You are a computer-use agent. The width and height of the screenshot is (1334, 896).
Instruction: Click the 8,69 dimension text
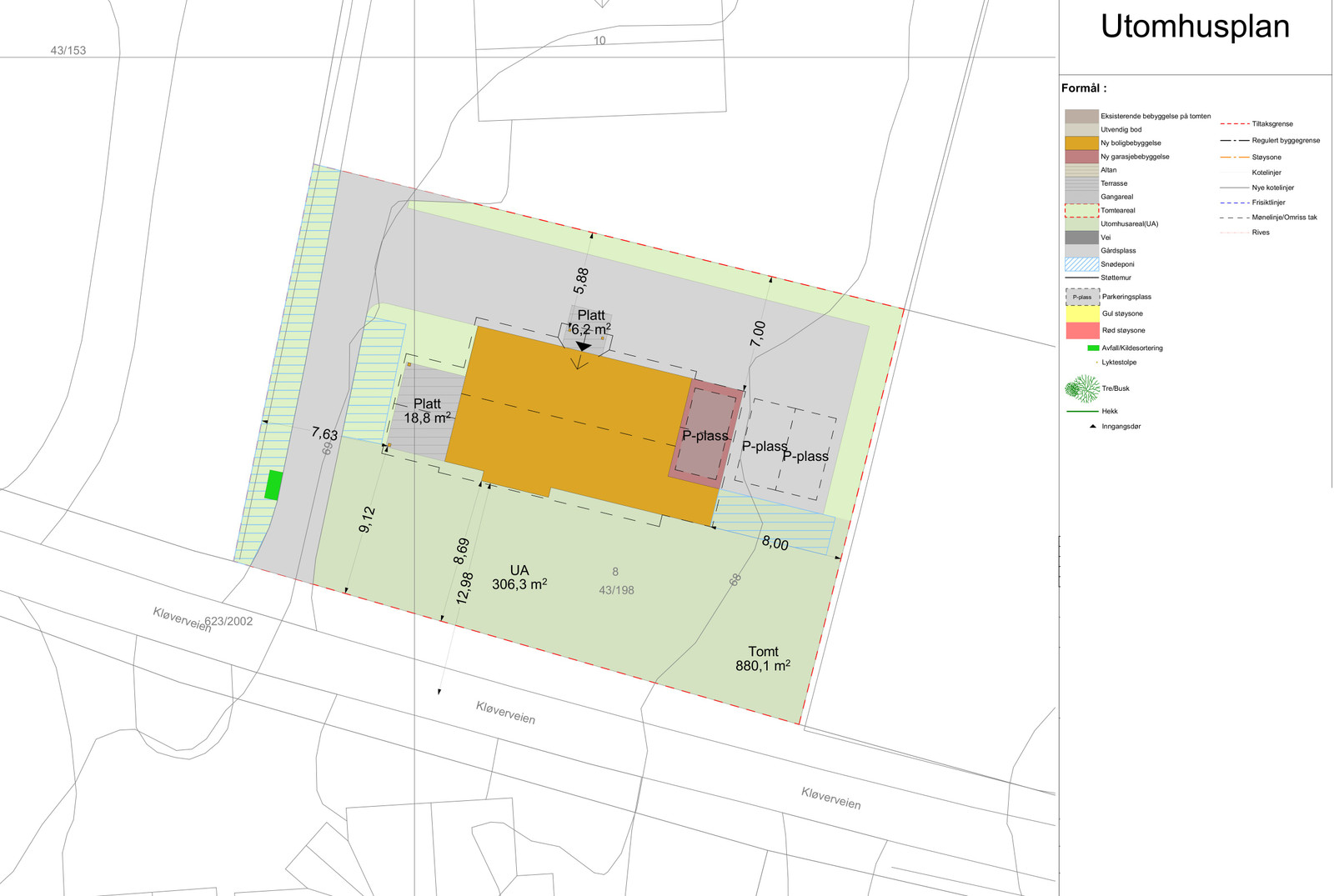pos(462,551)
